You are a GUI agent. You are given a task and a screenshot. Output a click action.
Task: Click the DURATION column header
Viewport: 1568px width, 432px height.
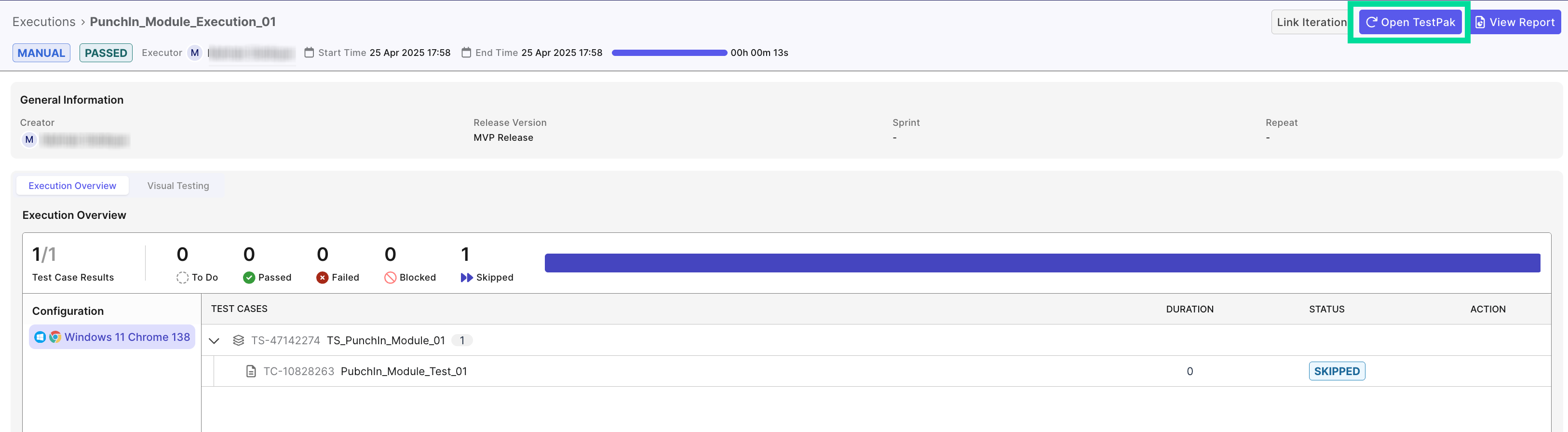1190,309
